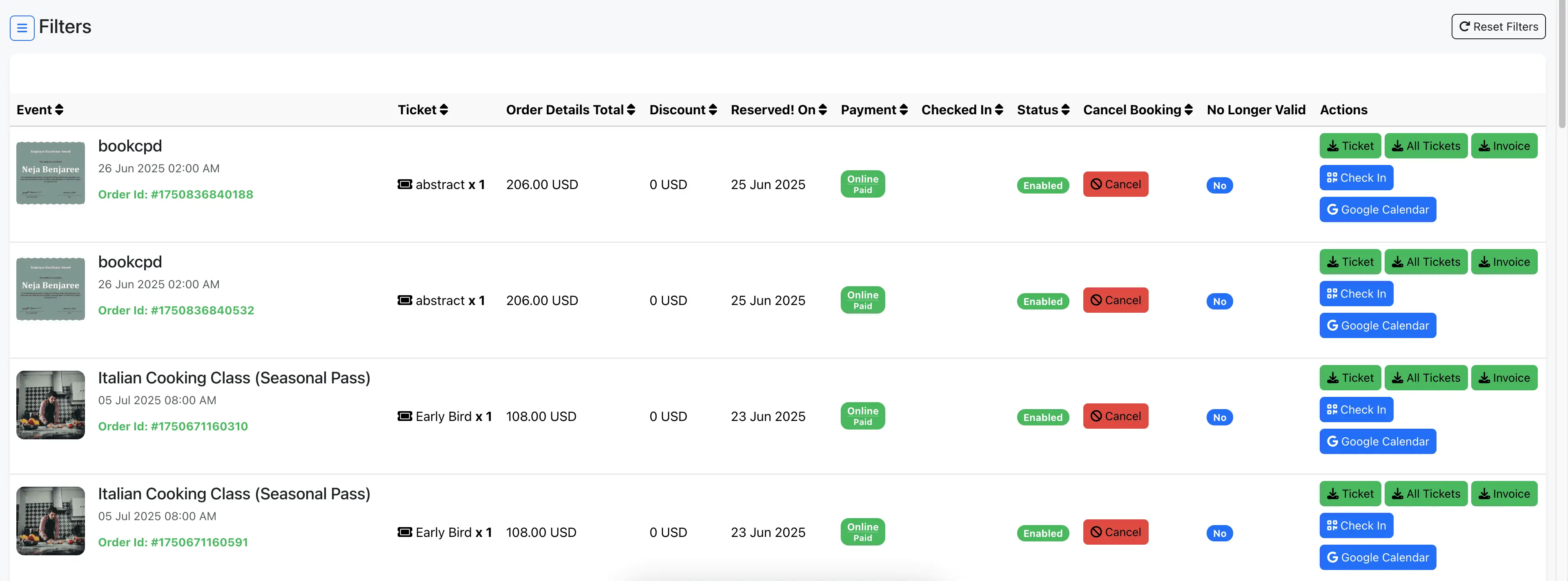The image size is (1568, 581).
Task: Toggle the No badge for order #1750836840532
Action: [1219, 302]
